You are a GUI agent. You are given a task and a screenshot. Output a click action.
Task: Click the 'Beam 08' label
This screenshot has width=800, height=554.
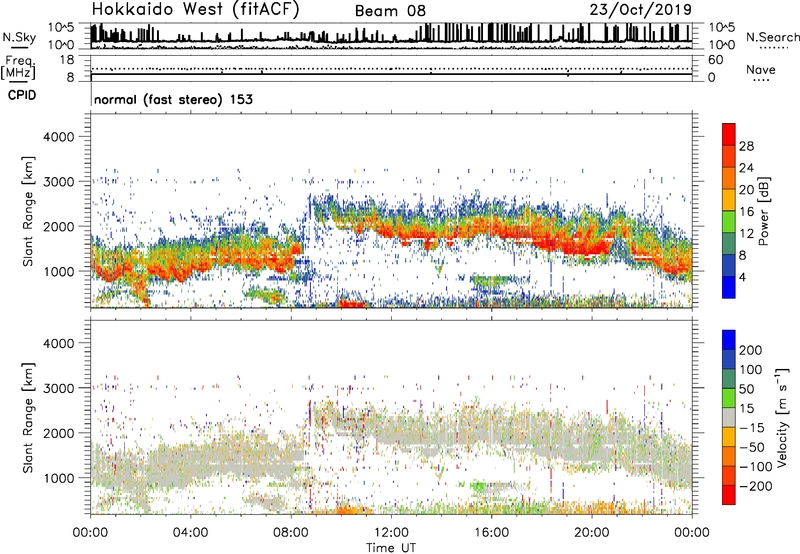pyautogui.click(x=390, y=11)
